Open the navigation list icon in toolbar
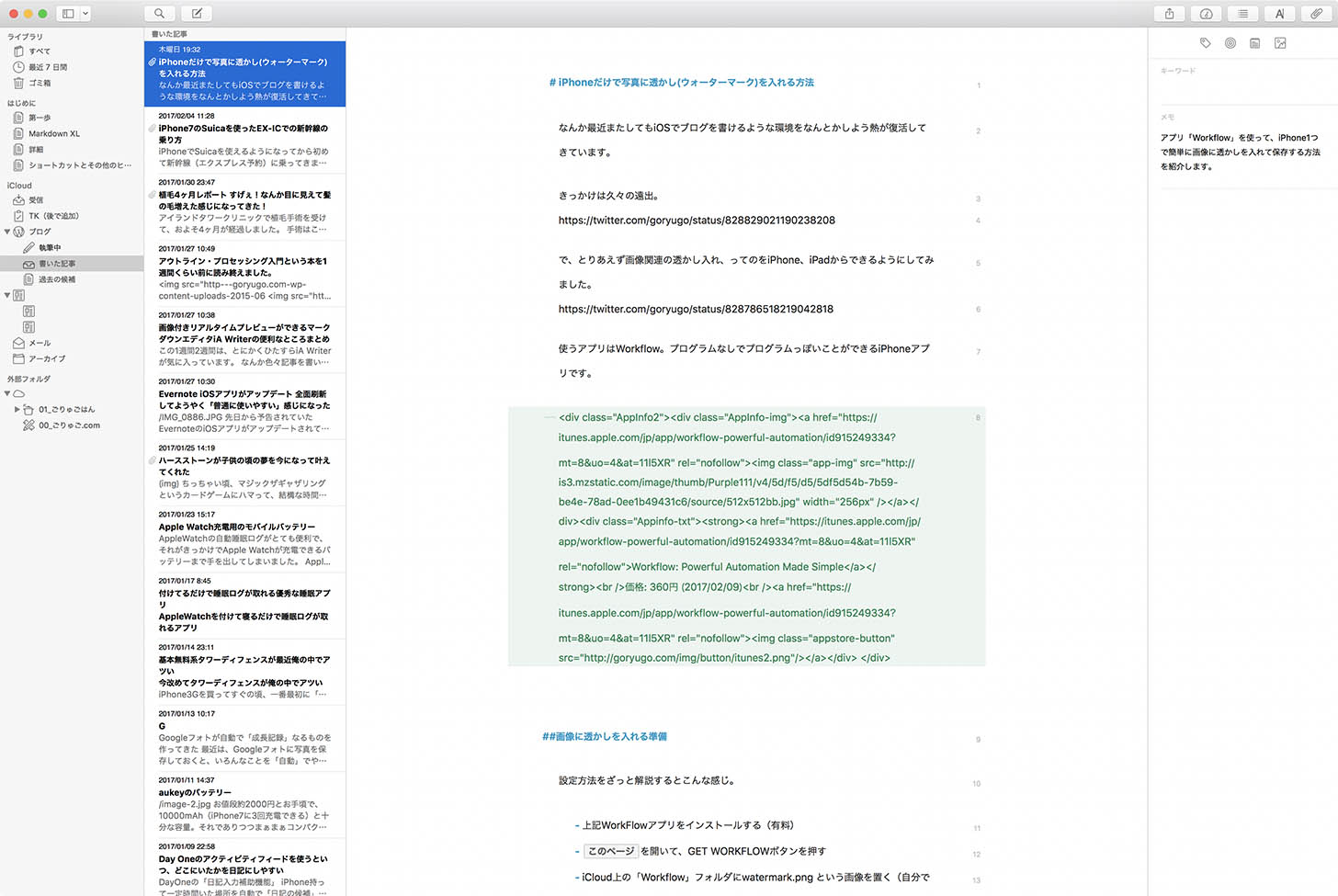 (1242, 14)
